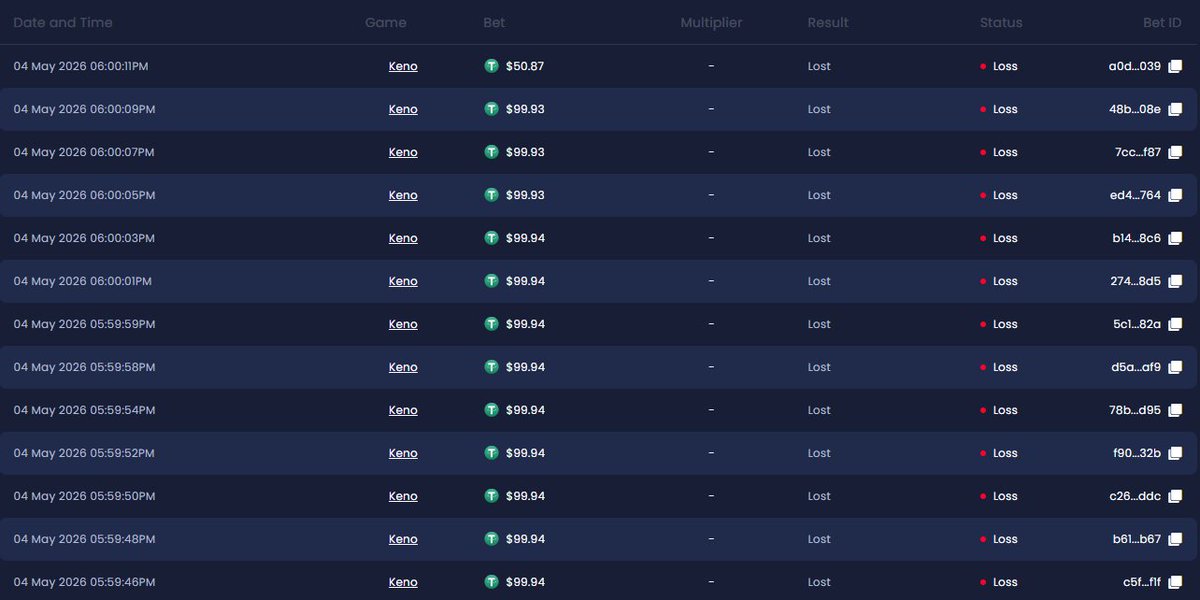
Task: Click the Date and Time column header
Action: coord(63,22)
